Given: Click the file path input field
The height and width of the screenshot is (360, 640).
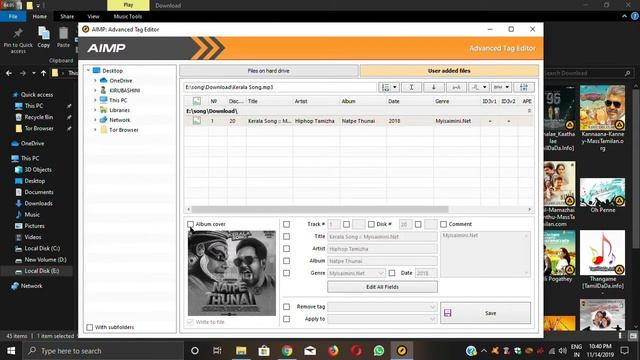Looking at the screenshot, I should click(280, 87).
